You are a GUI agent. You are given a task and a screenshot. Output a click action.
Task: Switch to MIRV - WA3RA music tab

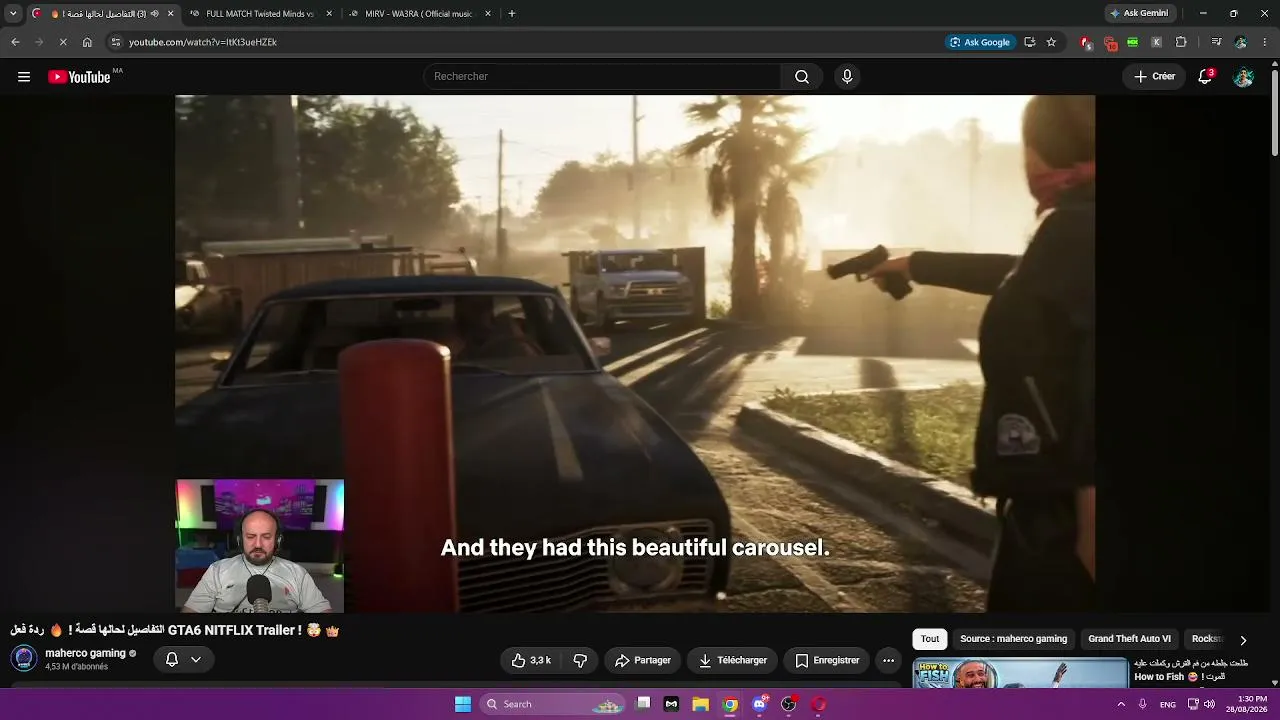point(420,14)
